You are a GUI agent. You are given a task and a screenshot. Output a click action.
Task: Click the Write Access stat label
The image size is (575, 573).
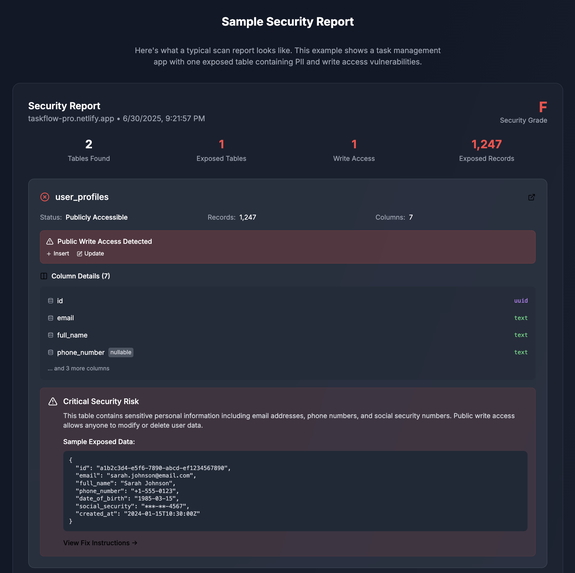click(x=354, y=158)
